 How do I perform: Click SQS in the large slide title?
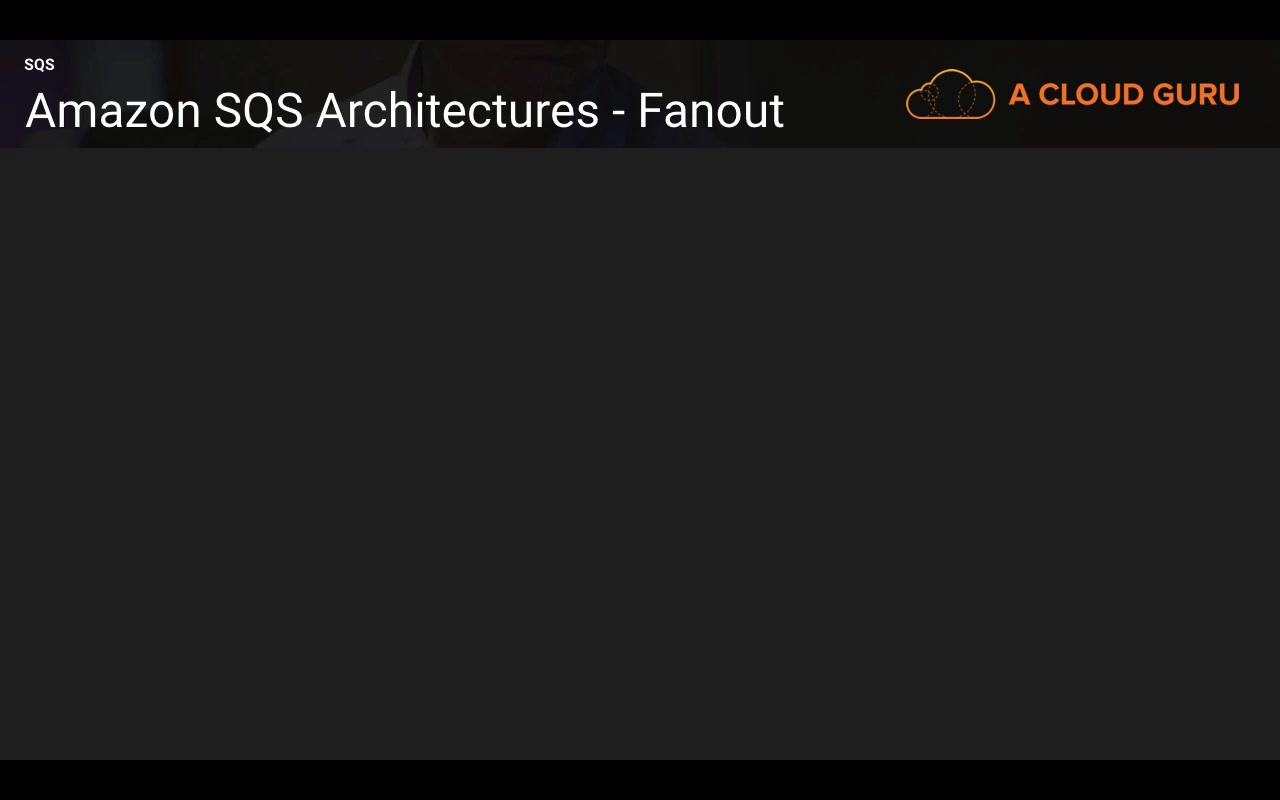[x=258, y=111]
